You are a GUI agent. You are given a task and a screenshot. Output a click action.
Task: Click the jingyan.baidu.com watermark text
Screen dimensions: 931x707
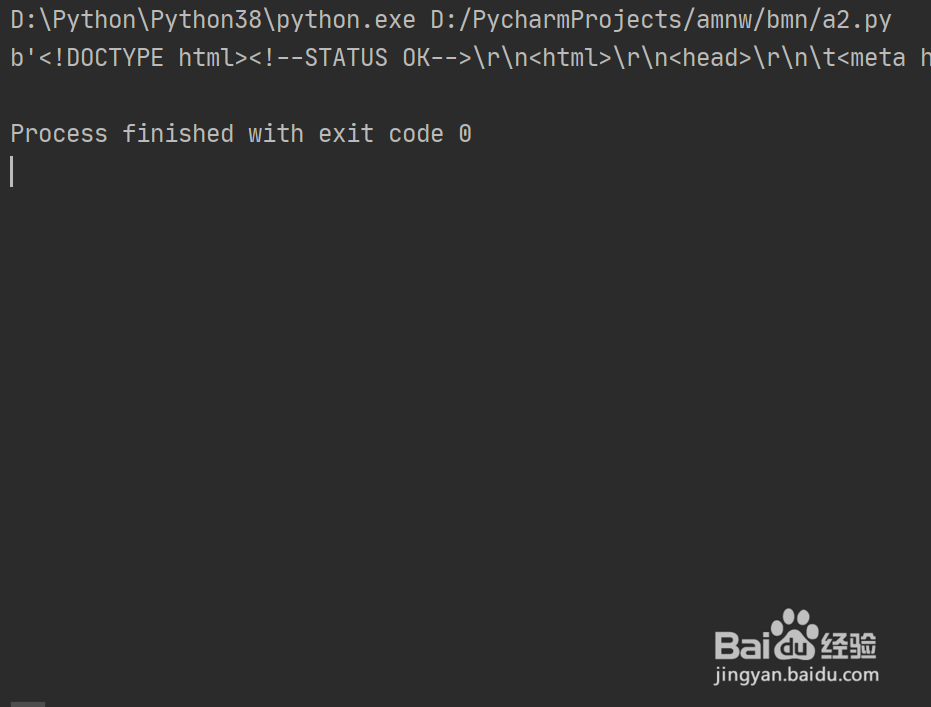pyautogui.click(x=796, y=675)
